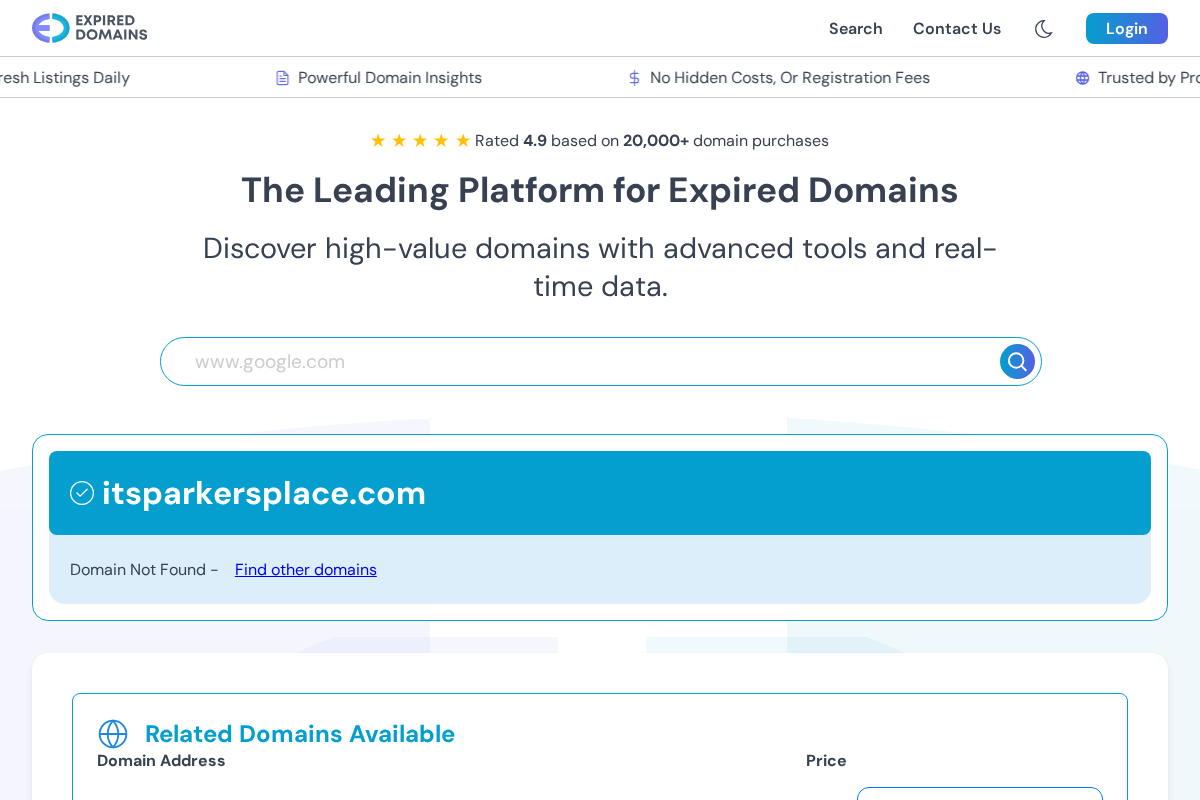Open the Contact Us page

tap(956, 29)
